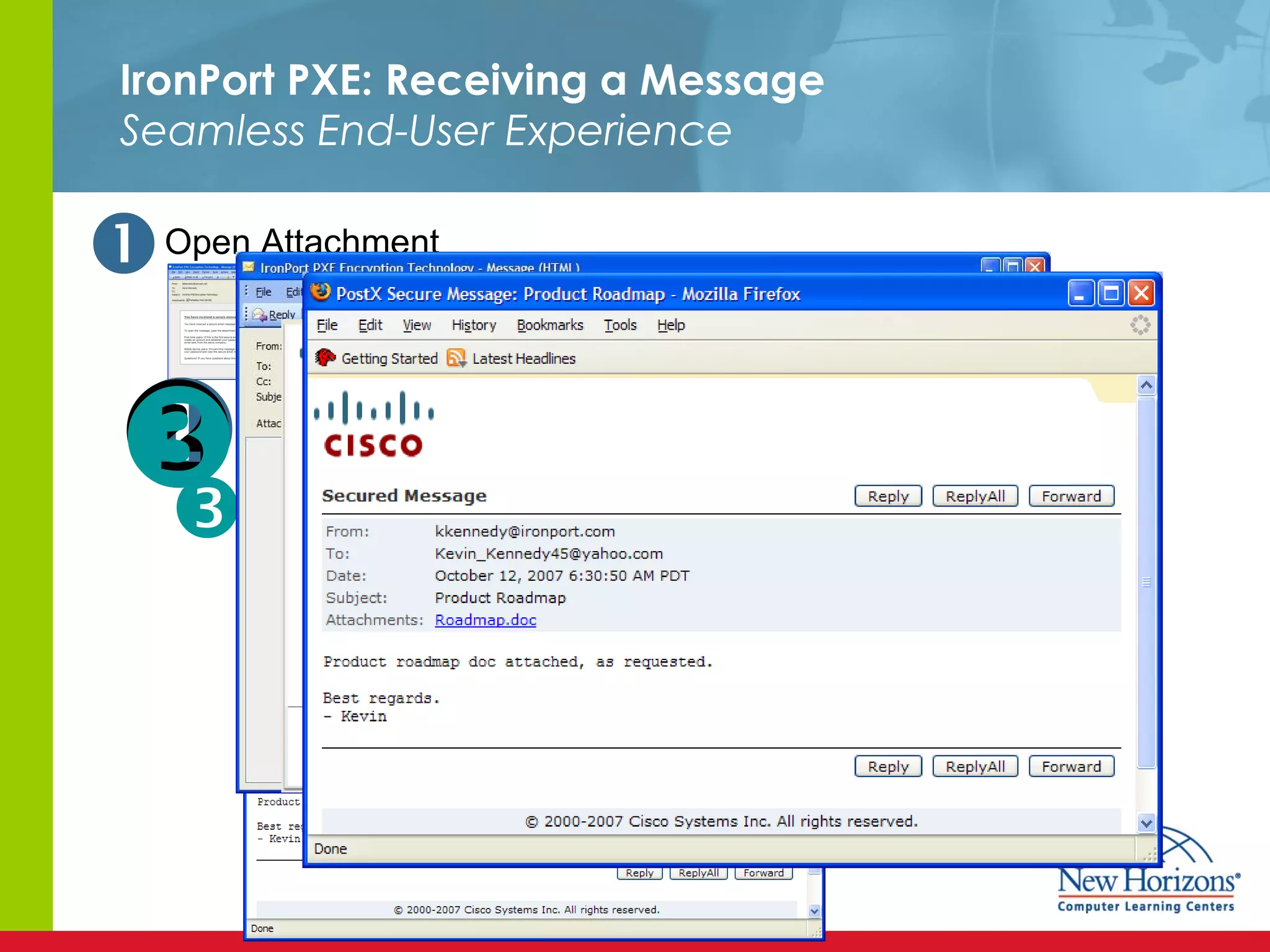
Task: Click the top Reply button in Secured Message
Action: pos(888,496)
